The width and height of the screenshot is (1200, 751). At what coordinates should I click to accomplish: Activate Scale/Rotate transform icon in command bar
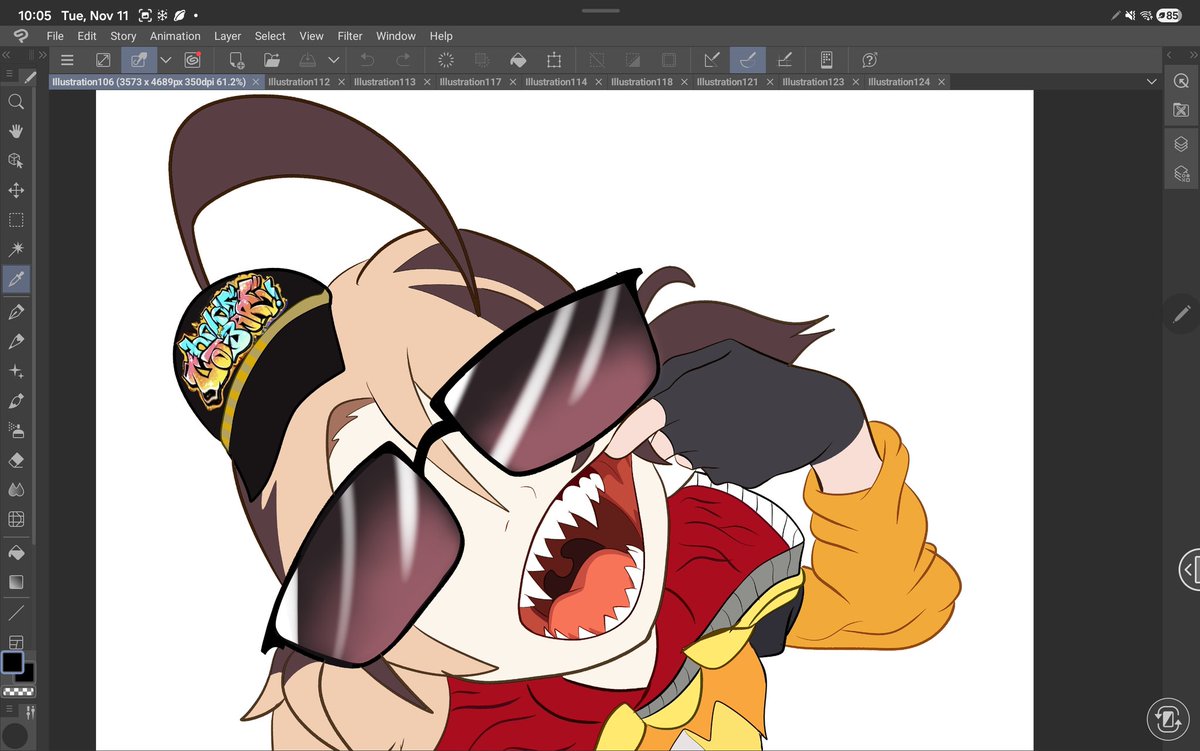(554, 60)
